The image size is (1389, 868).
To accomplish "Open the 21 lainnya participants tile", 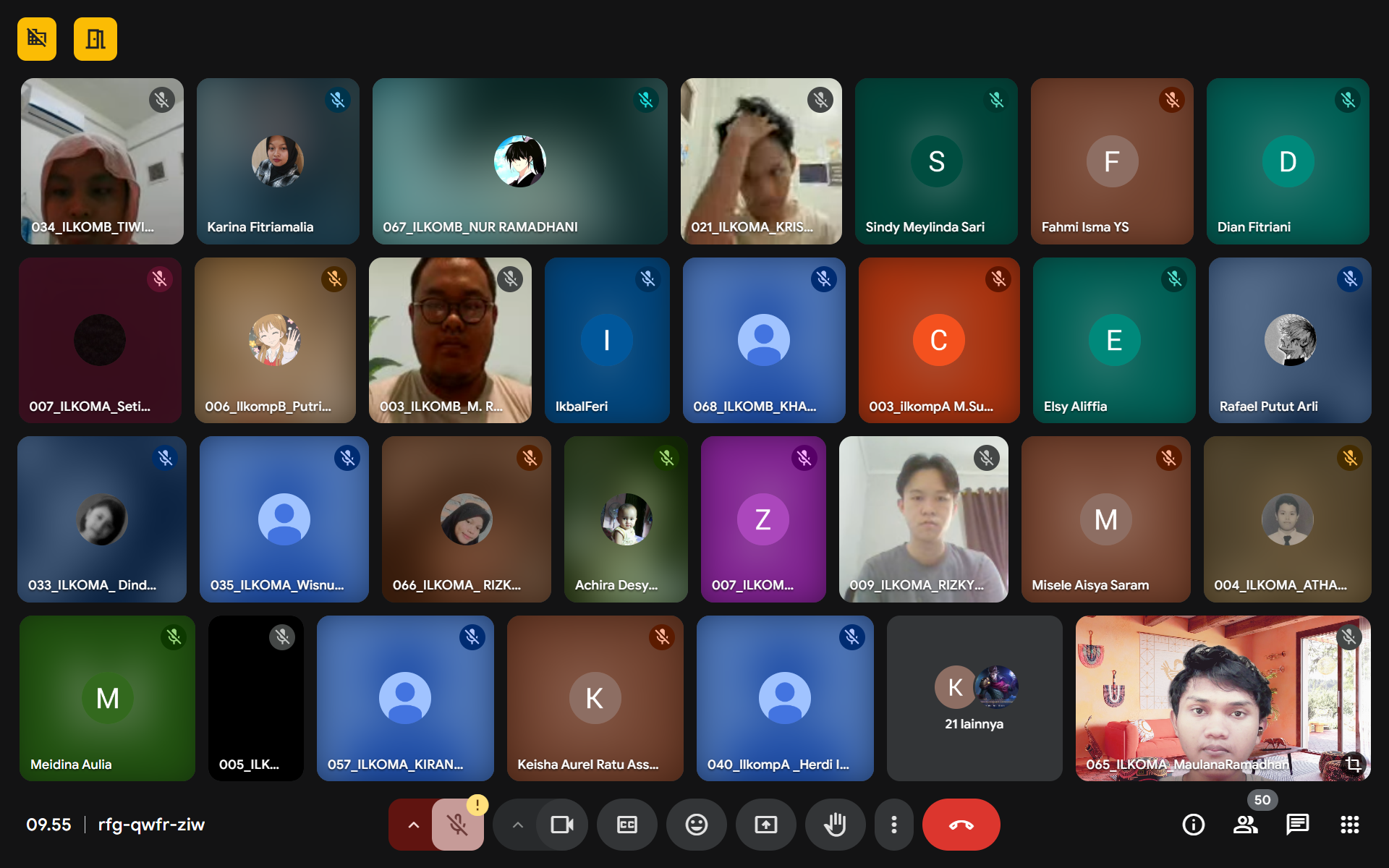I will [974, 698].
